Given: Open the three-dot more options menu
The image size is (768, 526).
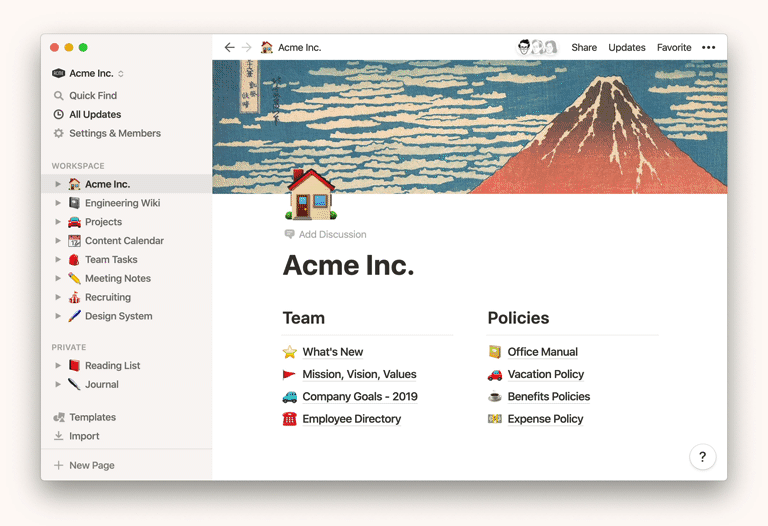Looking at the screenshot, I should [x=708, y=47].
